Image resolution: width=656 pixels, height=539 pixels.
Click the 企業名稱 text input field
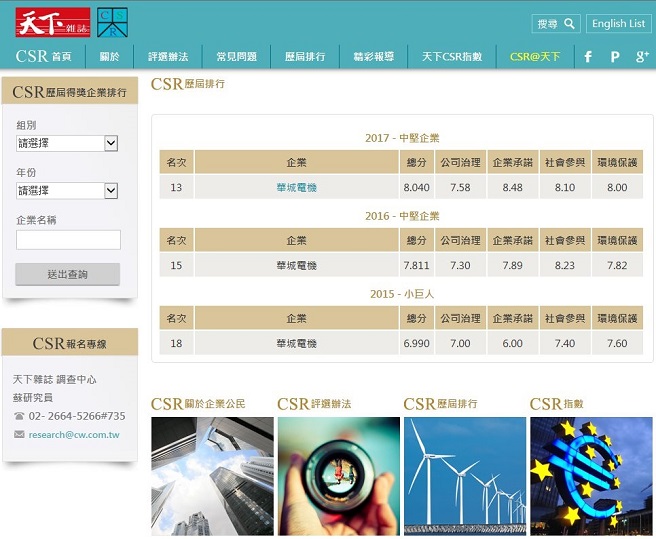(x=68, y=239)
